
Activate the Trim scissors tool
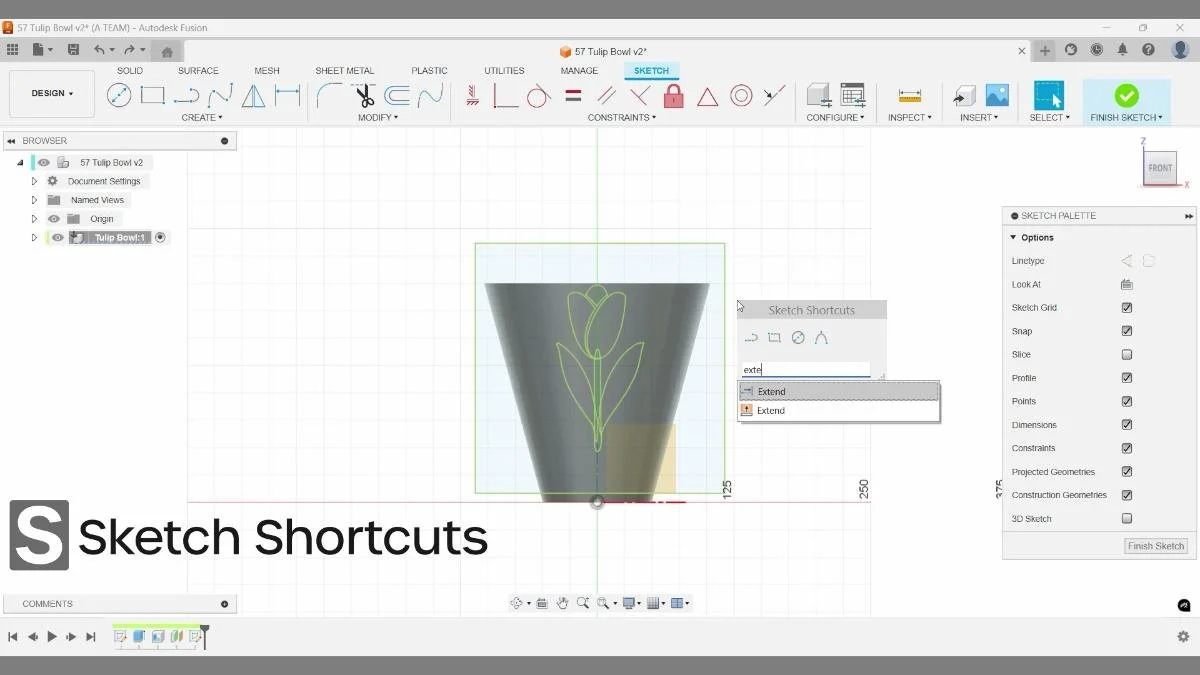click(364, 95)
